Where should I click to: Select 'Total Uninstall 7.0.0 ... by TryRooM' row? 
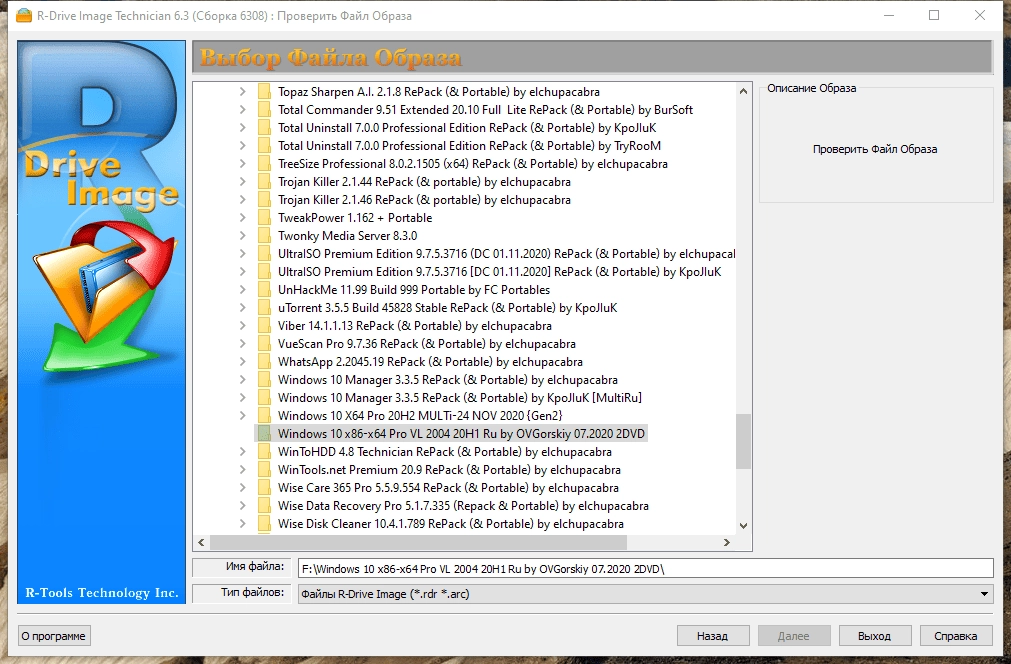tap(469, 146)
